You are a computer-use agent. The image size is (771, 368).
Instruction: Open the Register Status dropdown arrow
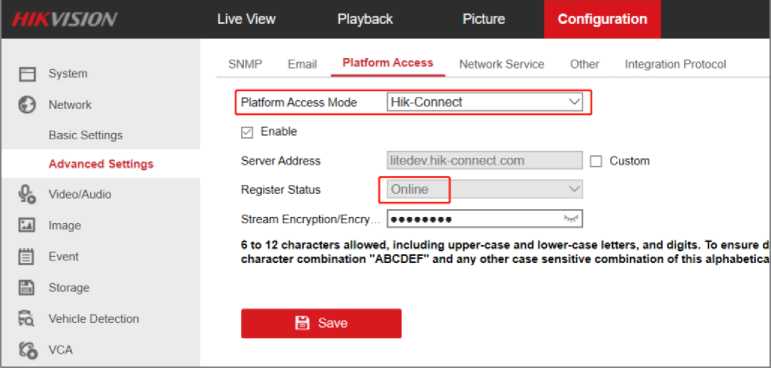tap(574, 189)
